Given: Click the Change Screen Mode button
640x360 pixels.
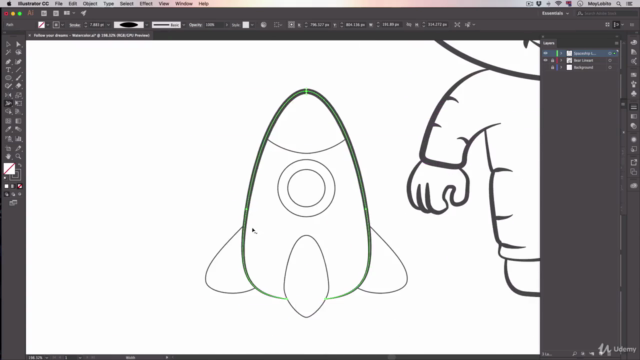Looking at the screenshot, I should [x=13, y=202].
